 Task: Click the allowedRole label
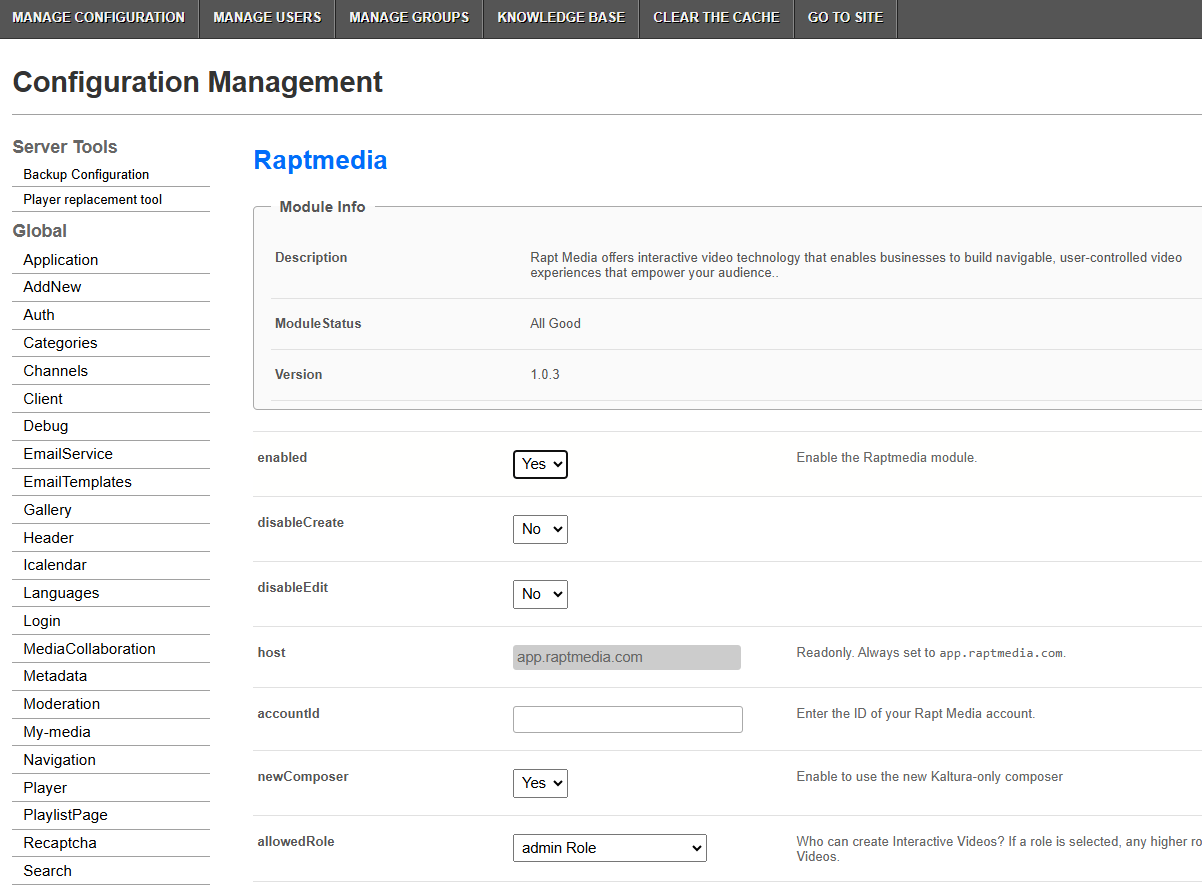coord(296,842)
